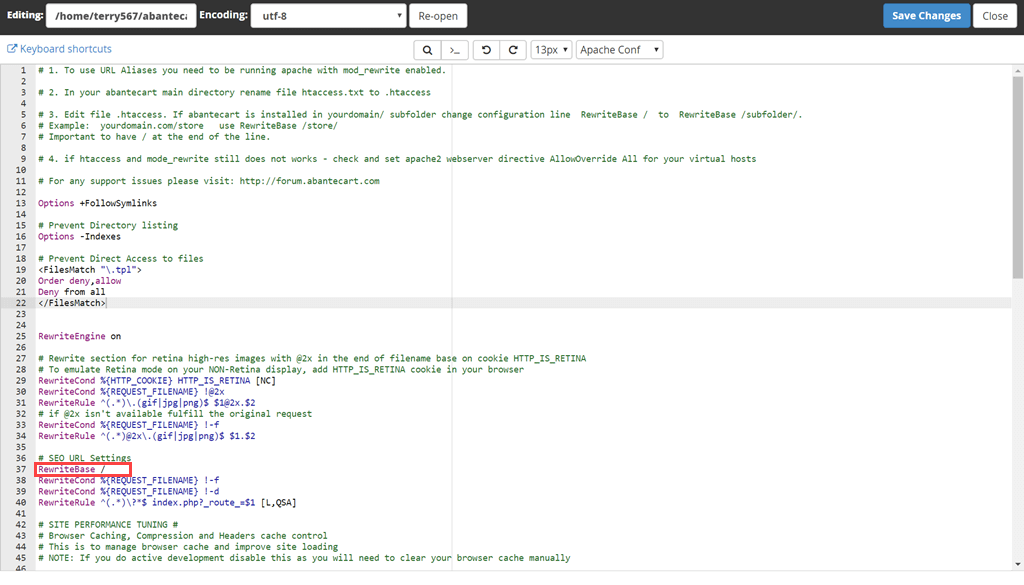Click the 'Deny from all' line

(71, 292)
